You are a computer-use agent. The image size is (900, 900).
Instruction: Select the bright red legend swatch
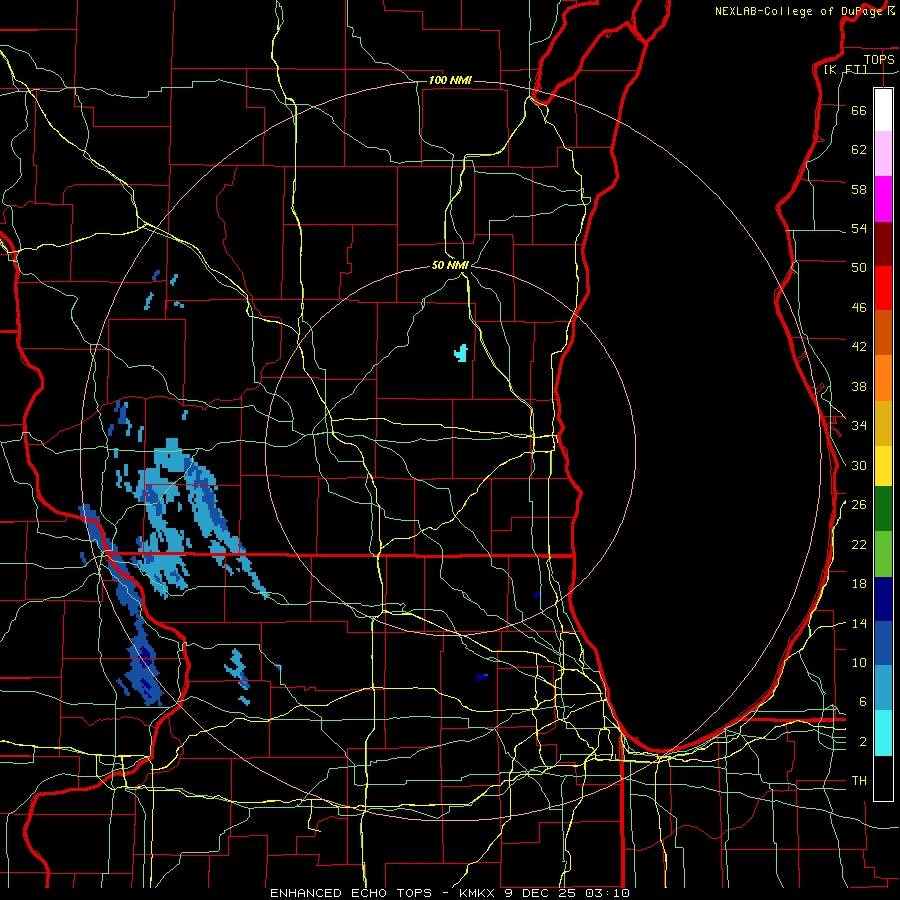pyautogui.click(x=883, y=289)
